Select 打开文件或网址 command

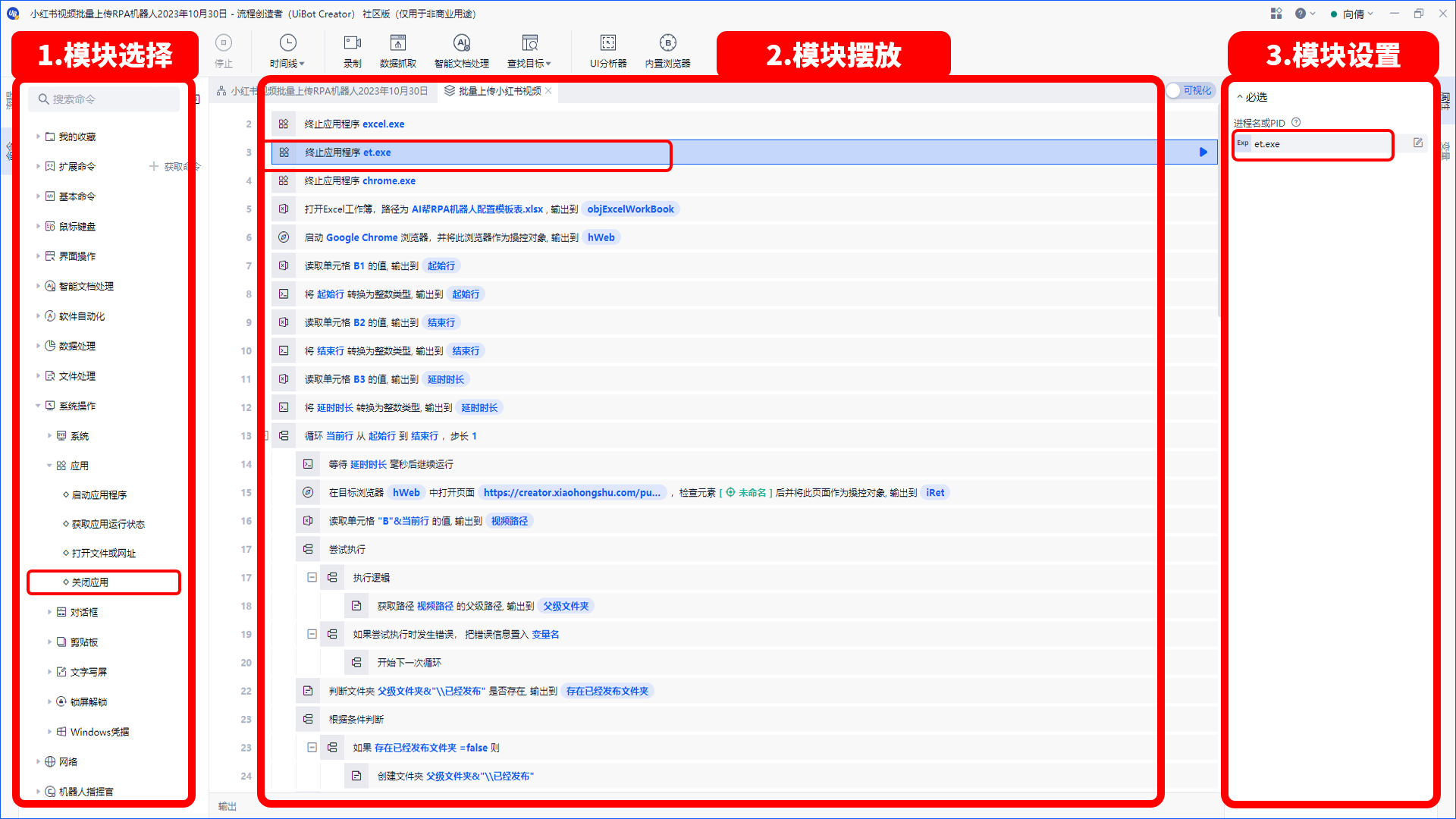point(103,554)
